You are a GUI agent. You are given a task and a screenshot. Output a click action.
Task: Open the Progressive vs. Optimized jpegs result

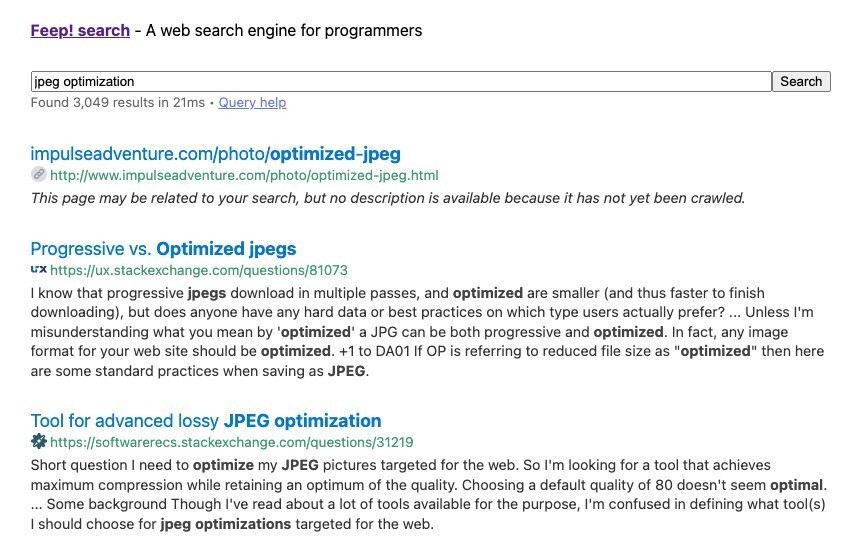click(x=163, y=249)
